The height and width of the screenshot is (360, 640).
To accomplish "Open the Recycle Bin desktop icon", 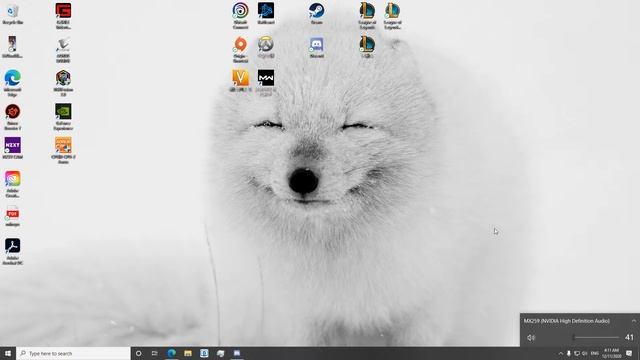I will [12, 13].
